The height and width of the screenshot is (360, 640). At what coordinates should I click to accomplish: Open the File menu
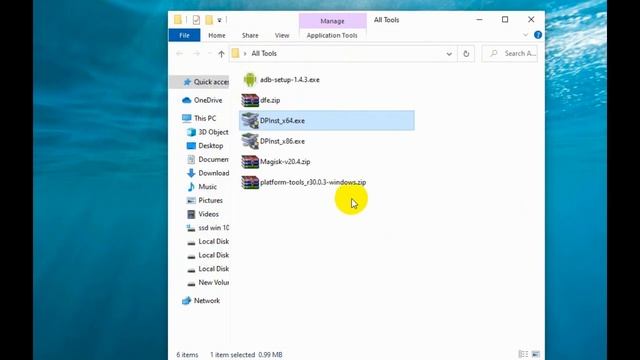(184, 36)
